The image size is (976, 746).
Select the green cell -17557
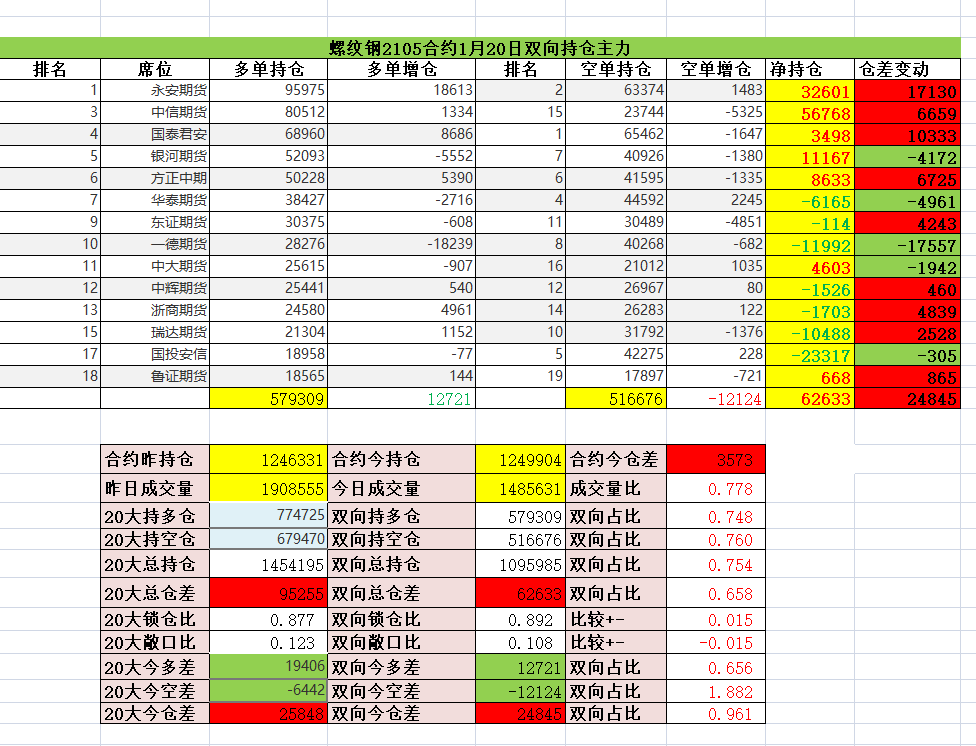coord(908,244)
